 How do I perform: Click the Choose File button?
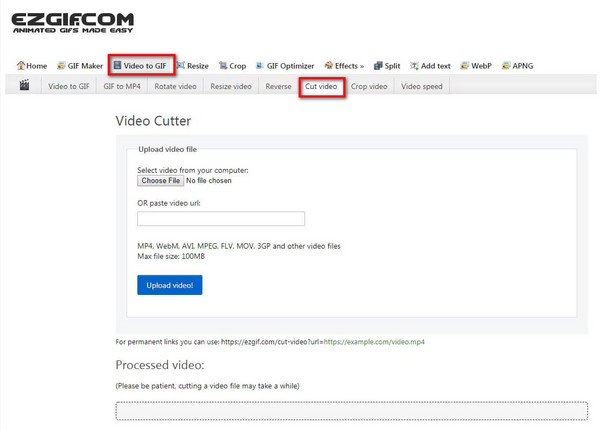tap(161, 181)
